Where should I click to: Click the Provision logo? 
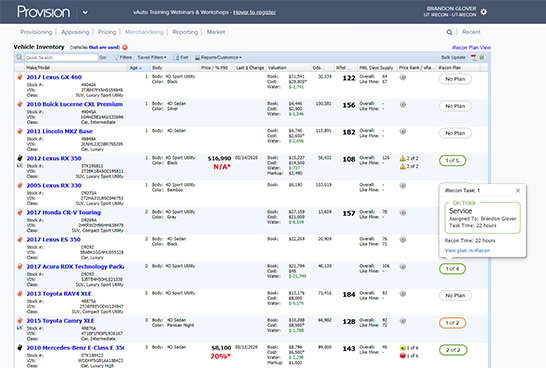(x=44, y=12)
